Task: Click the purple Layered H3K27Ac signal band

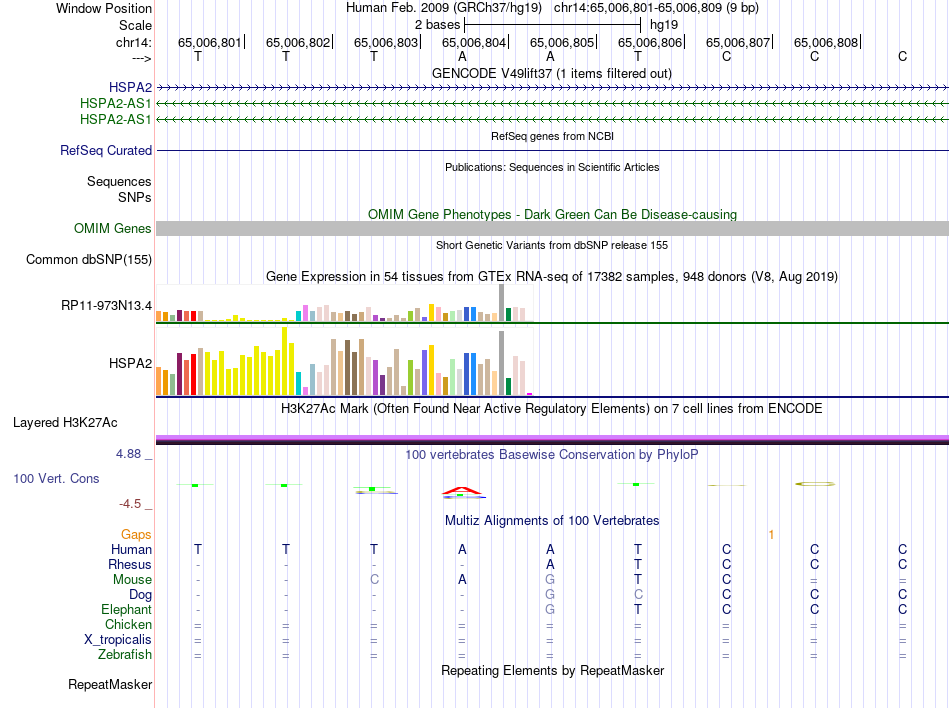Action: [552, 438]
